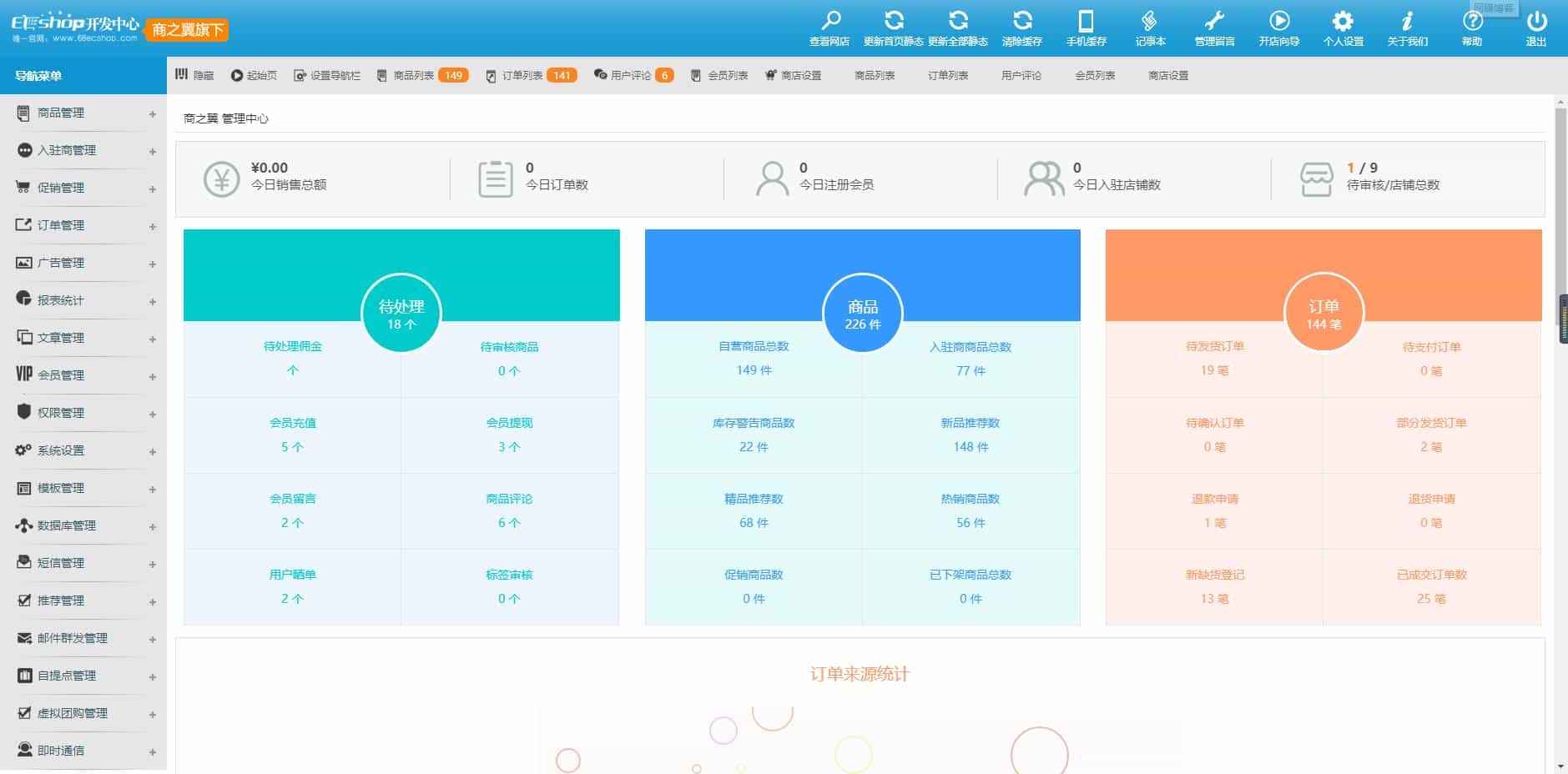
Task: Expand 会员管理 in the sidebar
Action: coord(83,375)
